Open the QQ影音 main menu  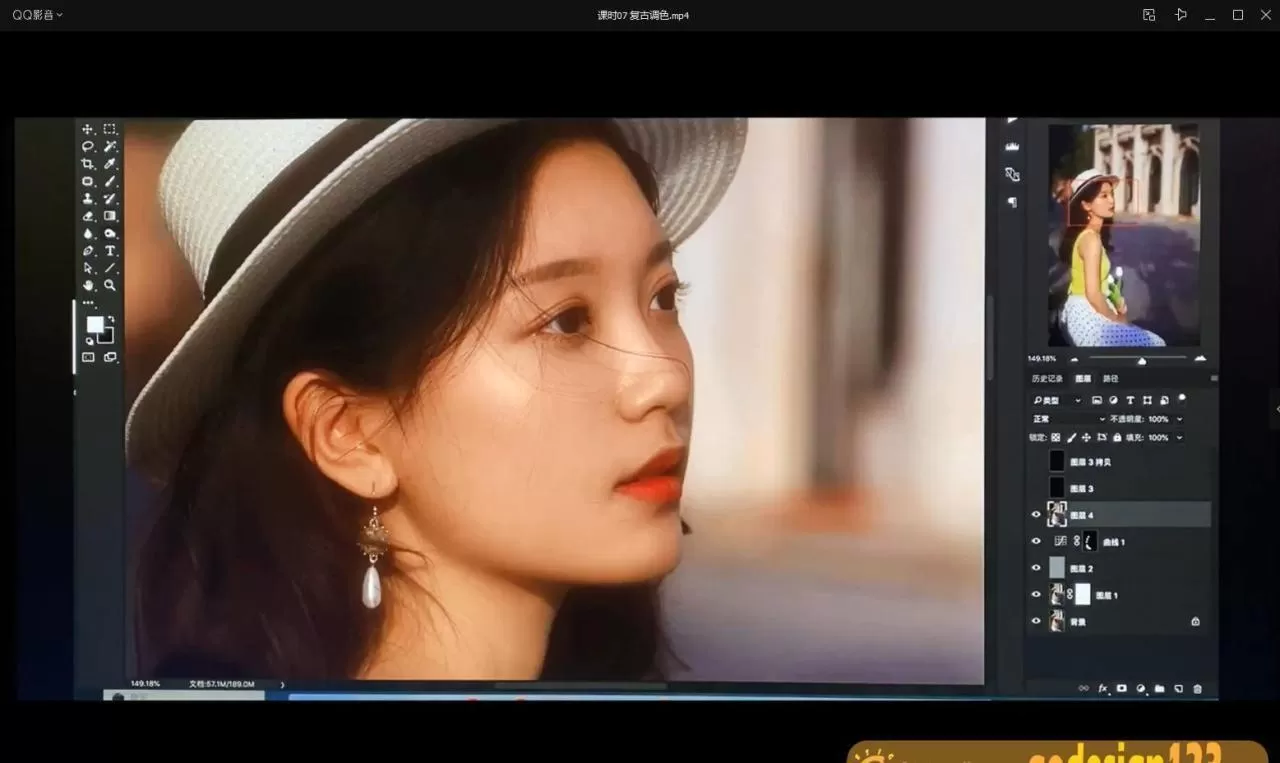point(37,15)
